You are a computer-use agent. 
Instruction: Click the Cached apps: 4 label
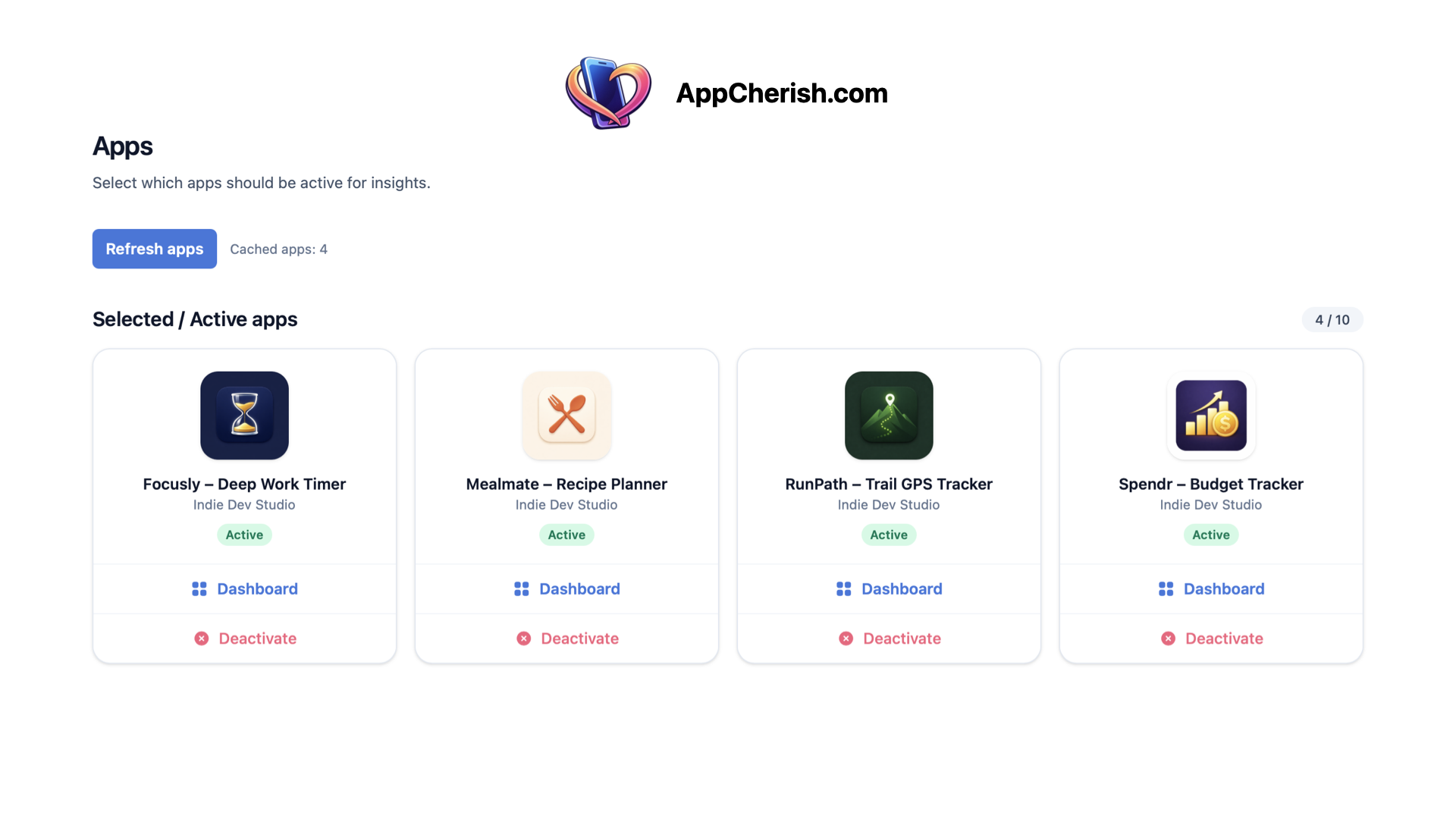coord(278,249)
